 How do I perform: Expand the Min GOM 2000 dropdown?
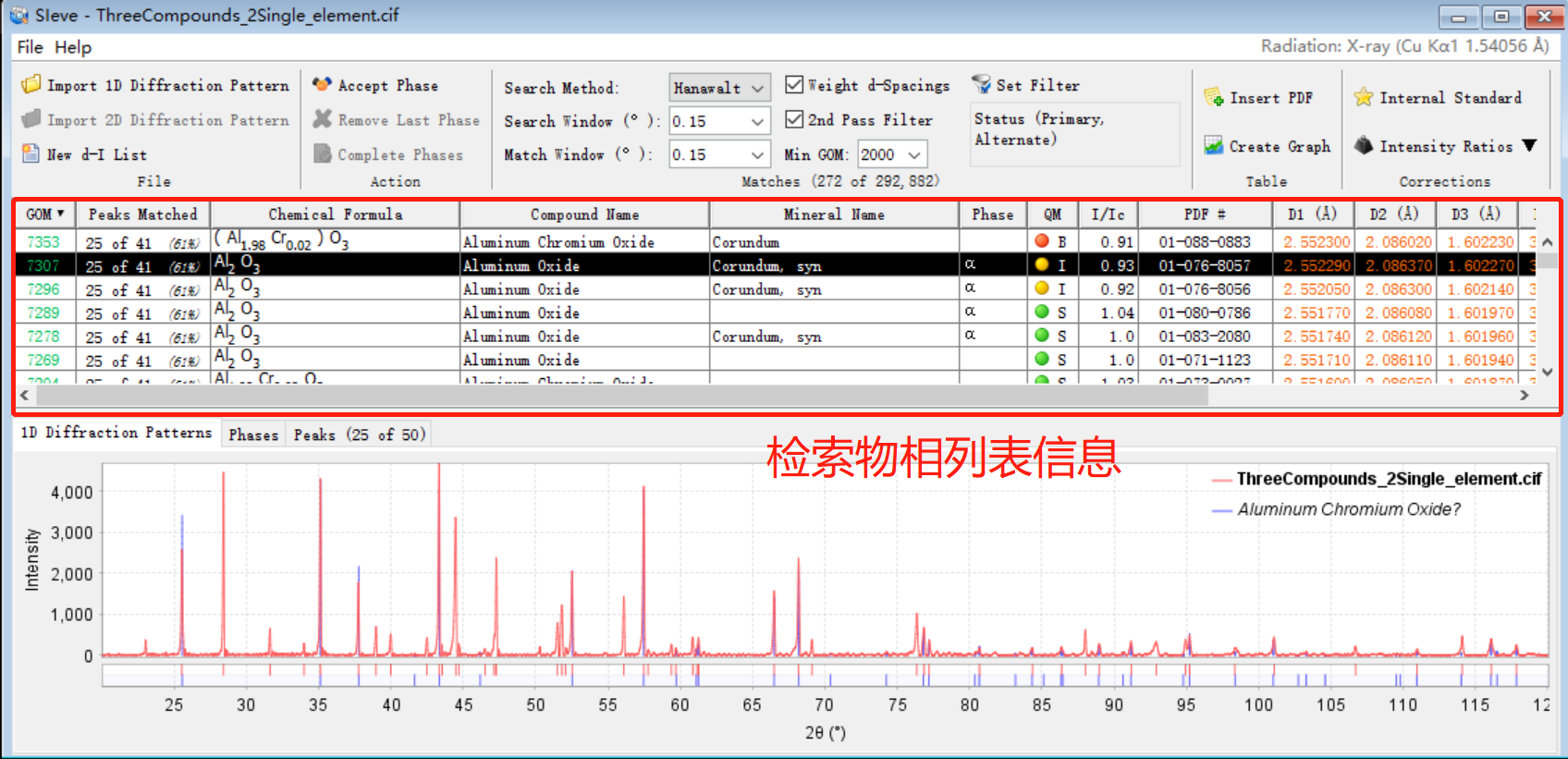click(x=914, y=154)
